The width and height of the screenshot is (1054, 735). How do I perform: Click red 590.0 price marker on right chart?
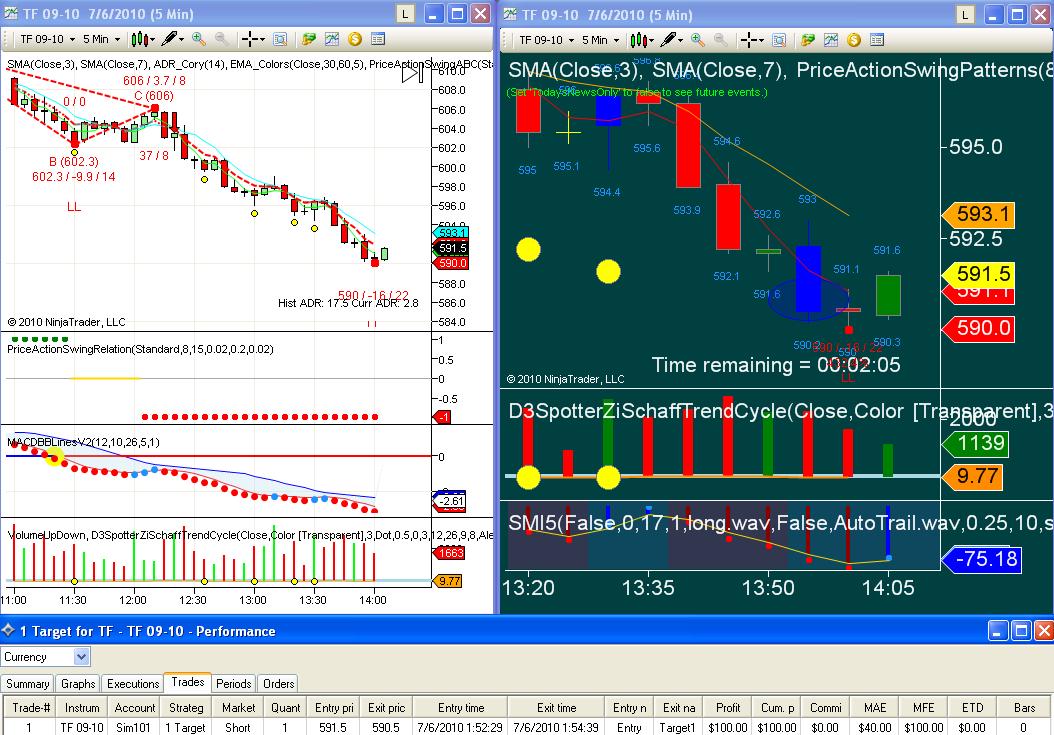point(979,328)
